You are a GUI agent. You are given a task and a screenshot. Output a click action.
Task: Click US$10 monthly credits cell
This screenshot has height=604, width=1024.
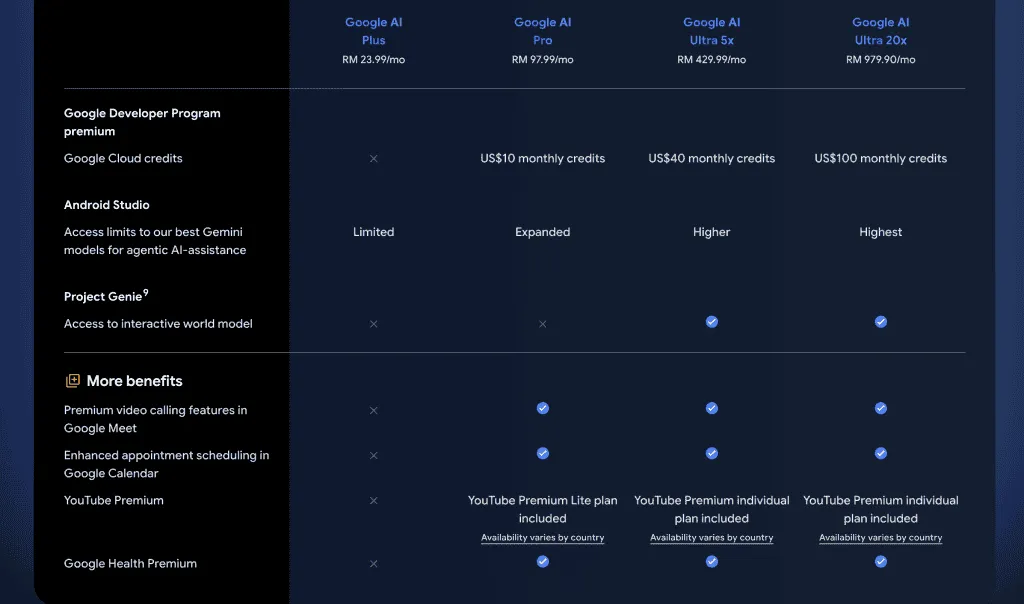(x=543, y=159)
